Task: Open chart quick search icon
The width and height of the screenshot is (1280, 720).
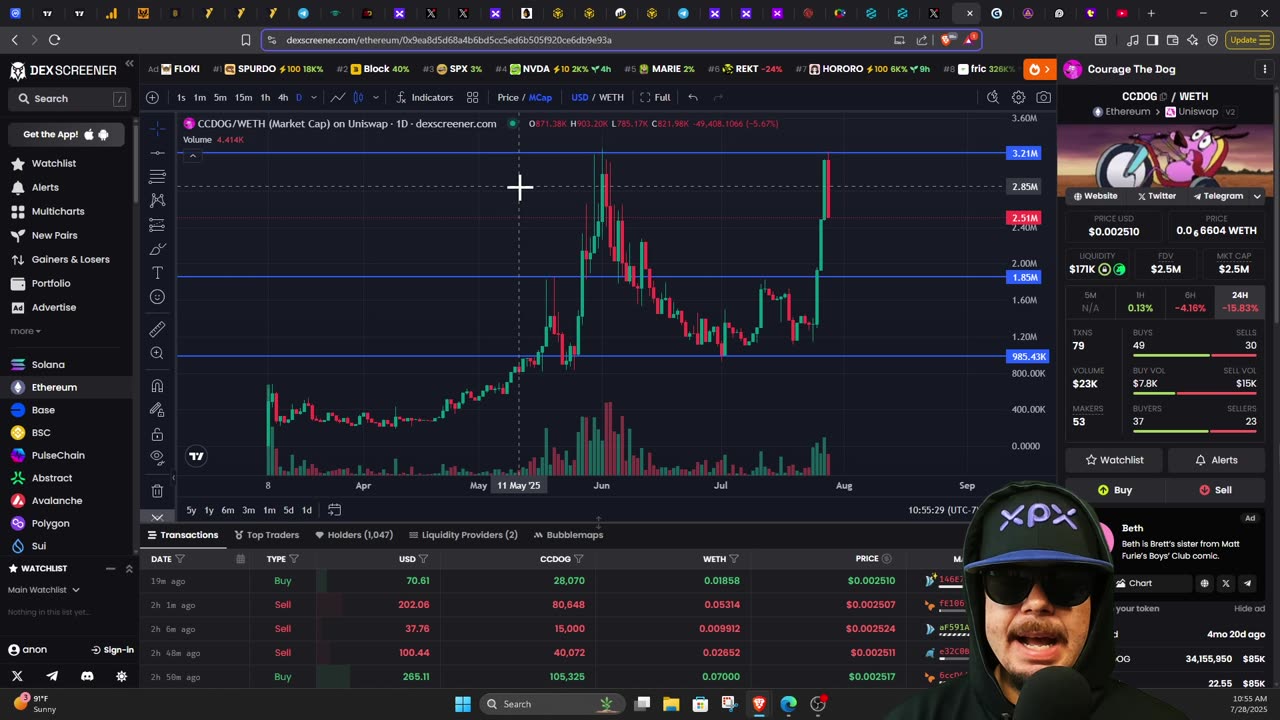Action: [x=992, y=97]
